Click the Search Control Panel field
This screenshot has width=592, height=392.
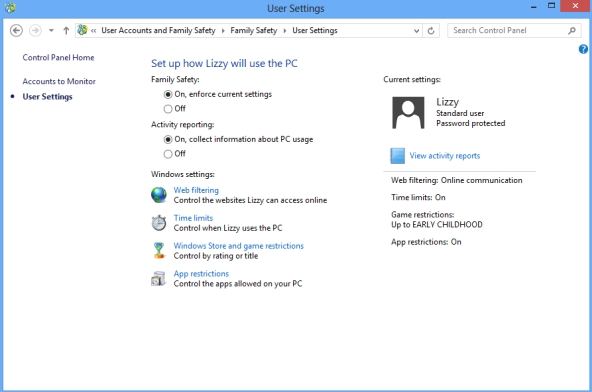[513, 31]
